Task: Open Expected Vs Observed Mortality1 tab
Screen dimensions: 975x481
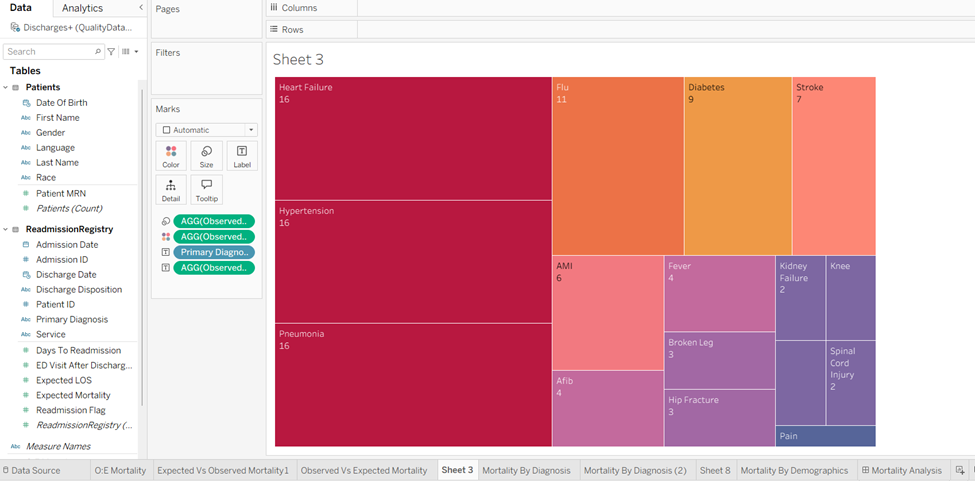Action: (223, 470)
